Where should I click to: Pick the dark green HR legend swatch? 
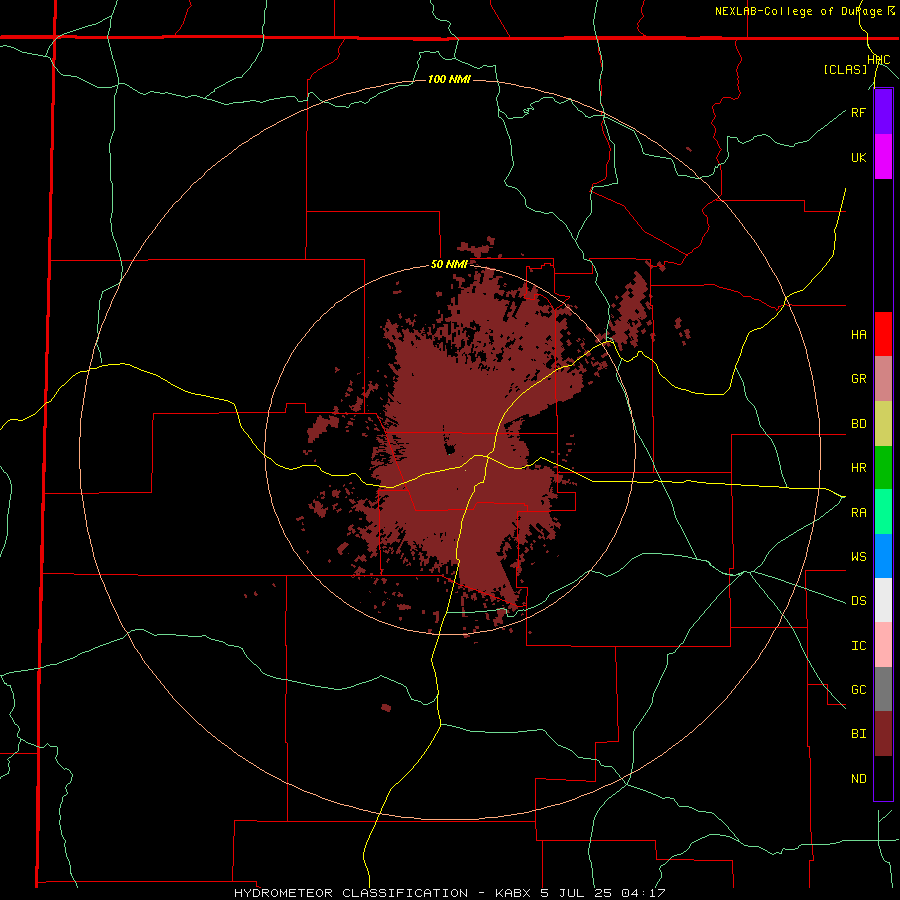coord(883,468)
